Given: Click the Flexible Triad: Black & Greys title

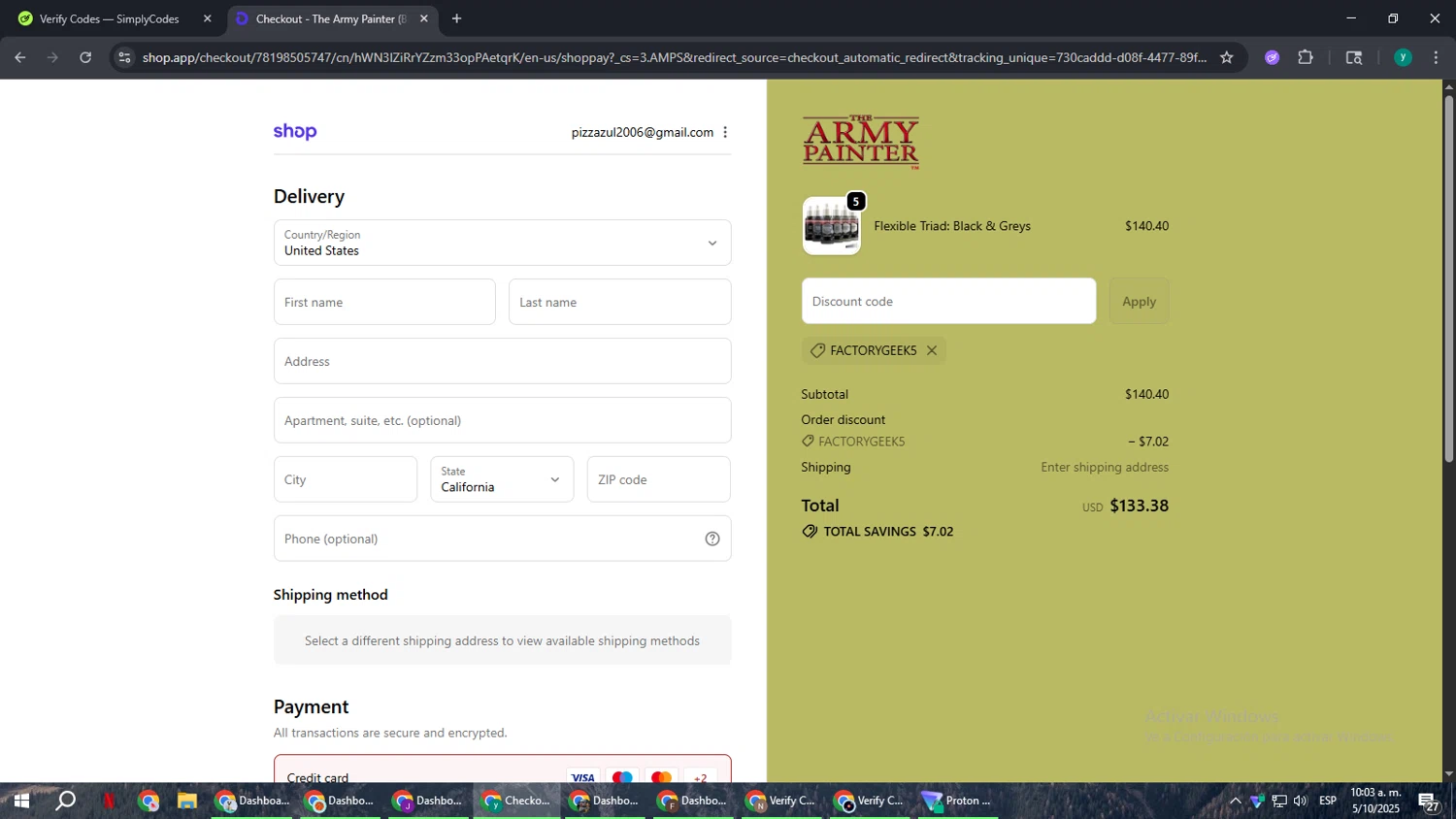Looking at the screenshot, I should pyautogui.click(x=952, y=226).
